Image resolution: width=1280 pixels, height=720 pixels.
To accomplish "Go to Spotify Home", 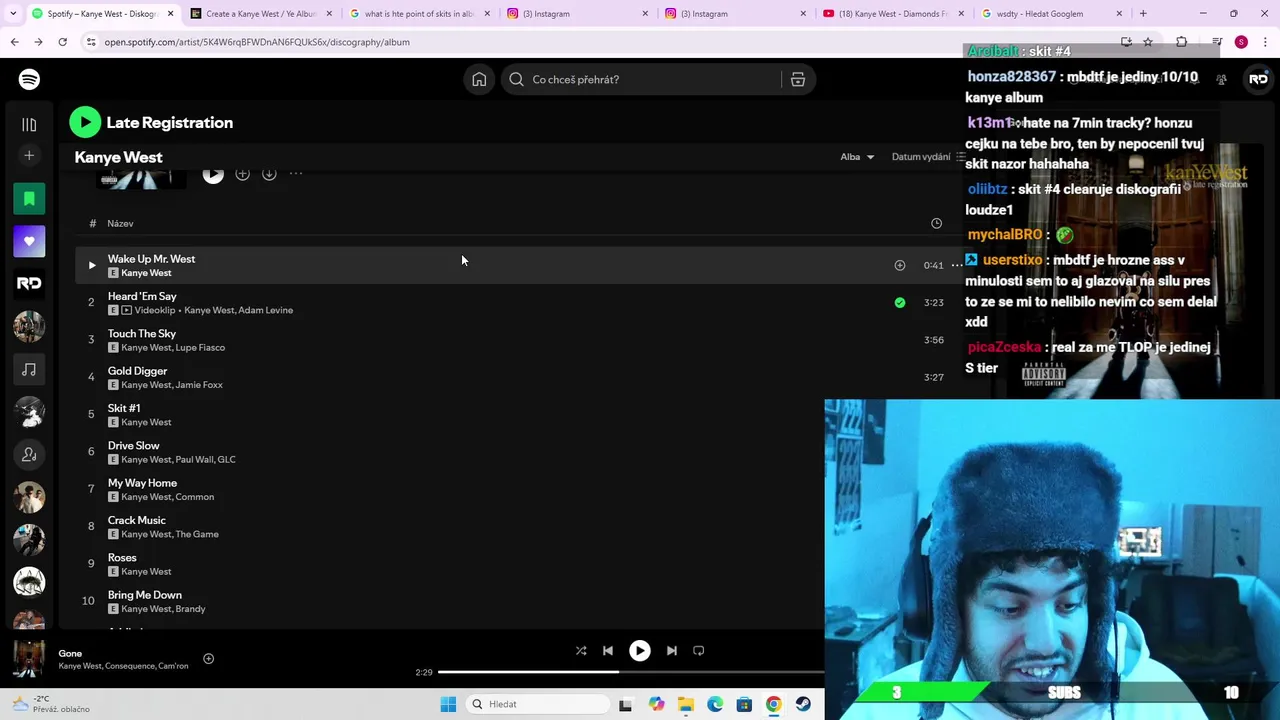I will 479,79.
